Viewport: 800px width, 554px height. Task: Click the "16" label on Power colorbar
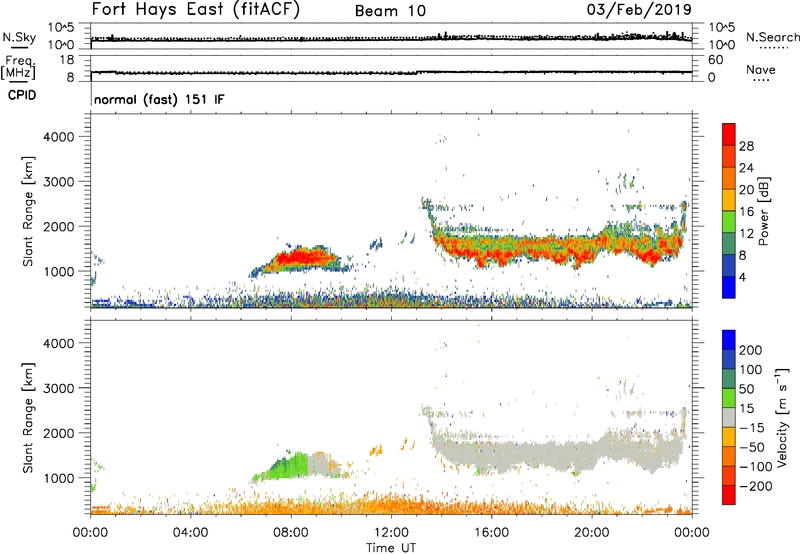(x=746, y=212)
